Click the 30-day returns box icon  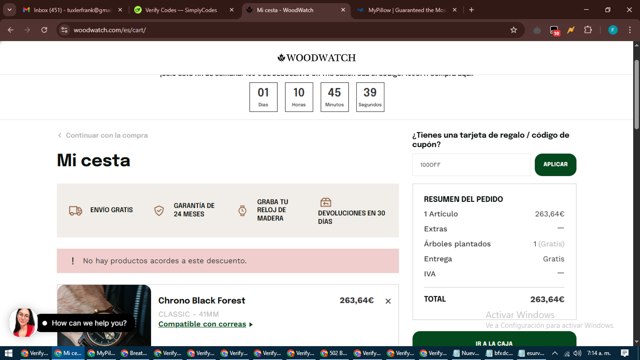(x=326, y=202)
